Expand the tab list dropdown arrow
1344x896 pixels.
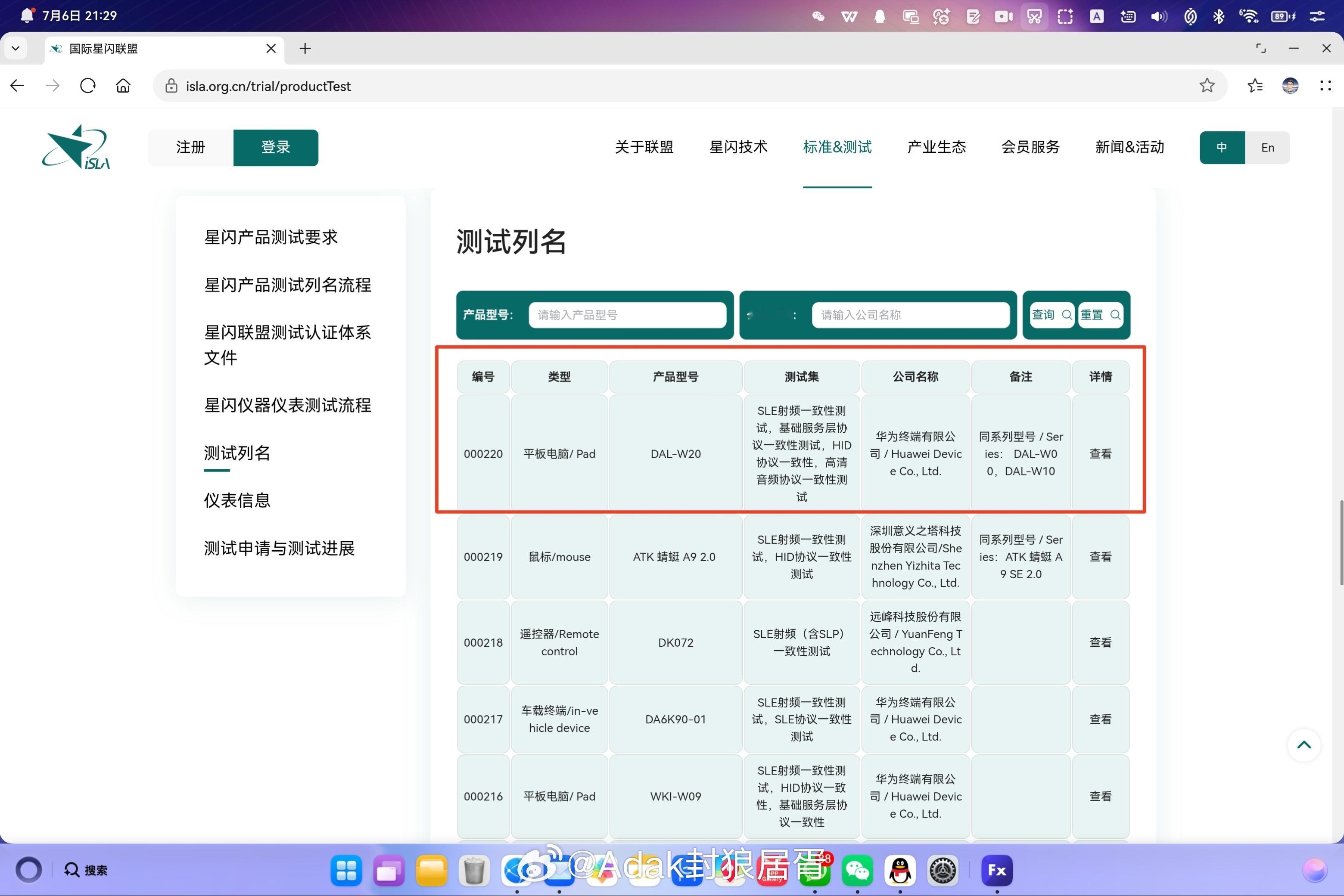pyautogui.click(x=16, y=49)
